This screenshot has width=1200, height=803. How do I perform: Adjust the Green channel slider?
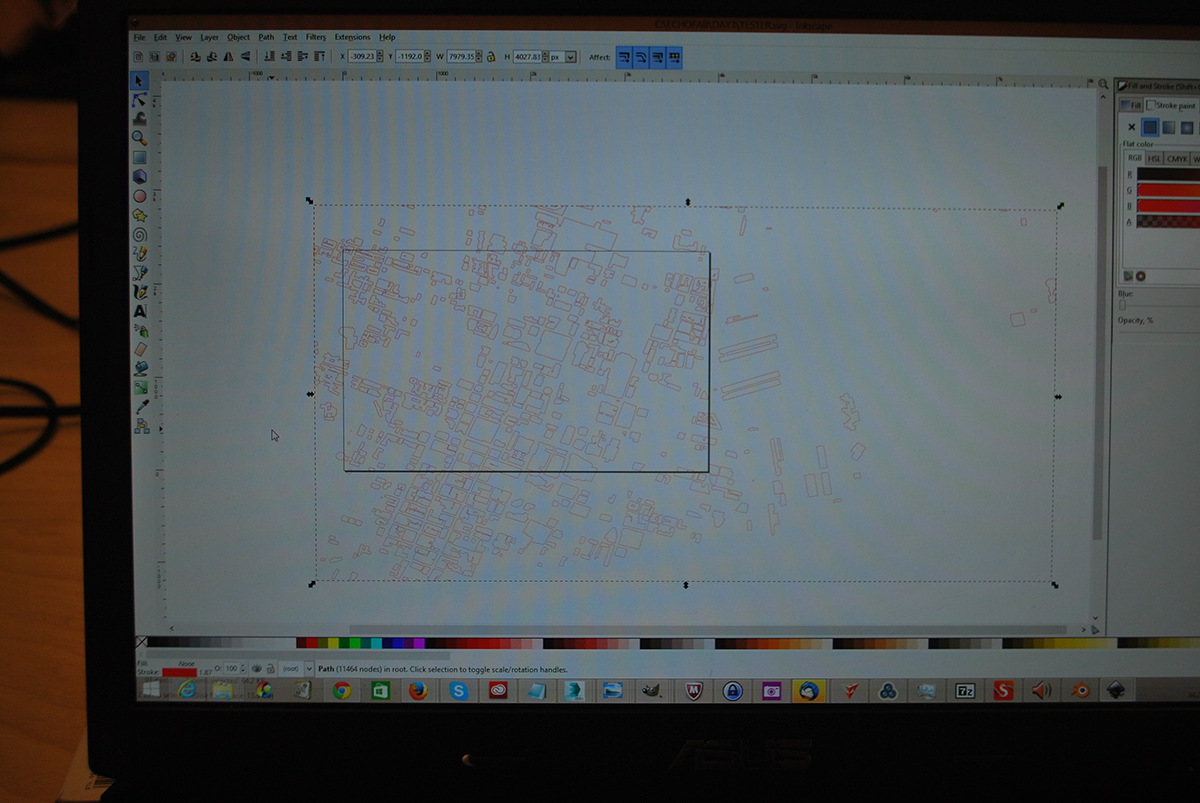click(x=1168, y=190)
